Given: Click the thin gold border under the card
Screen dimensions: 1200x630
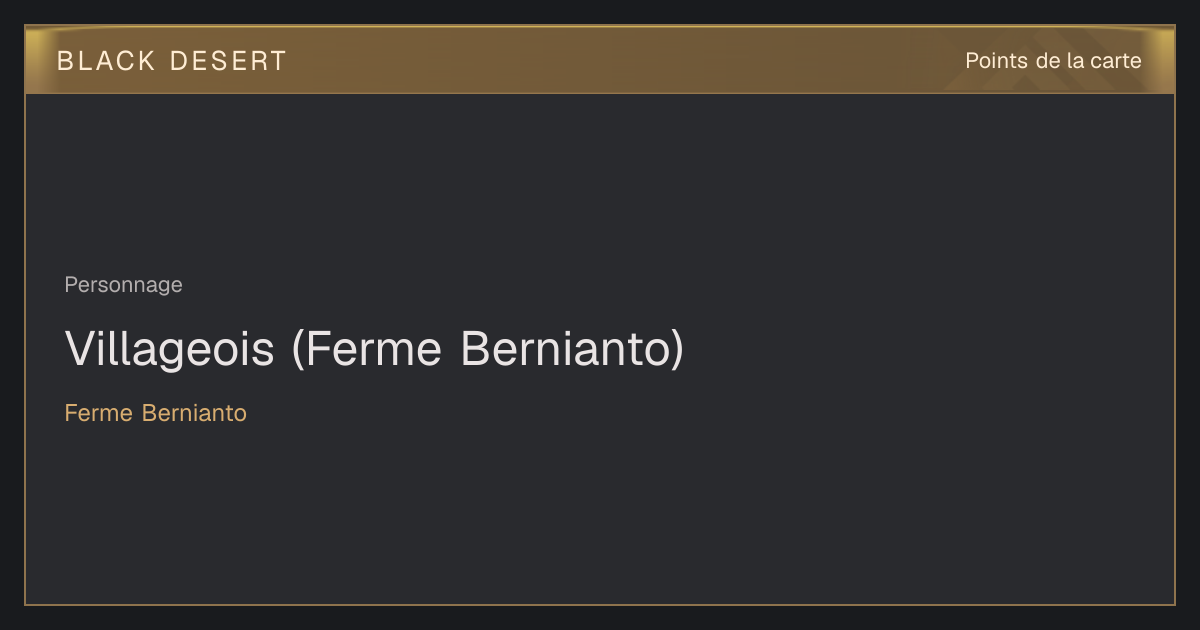Looking at the screenshot, I should click(600, 604).
